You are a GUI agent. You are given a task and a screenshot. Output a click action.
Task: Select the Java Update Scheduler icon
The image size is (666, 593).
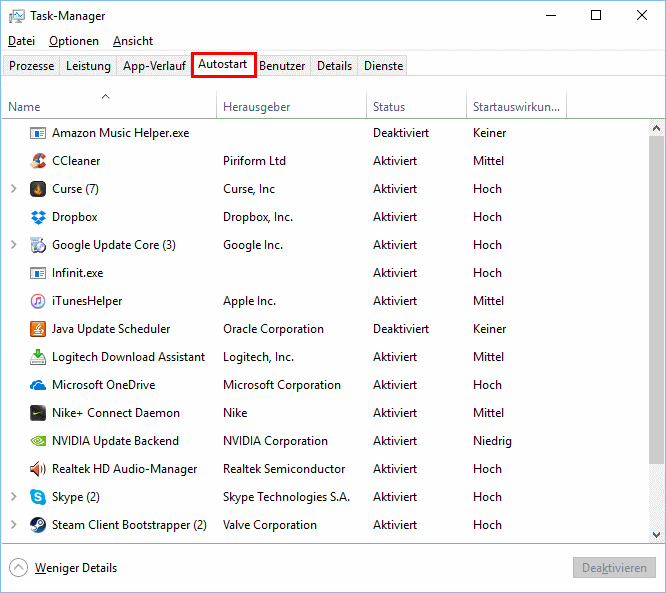(38, 329)
